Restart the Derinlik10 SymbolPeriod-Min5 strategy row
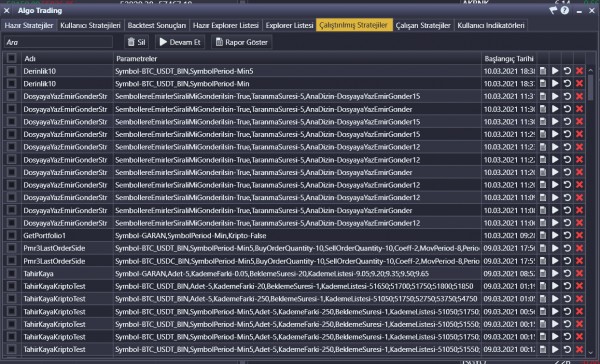The image size is (600, 364). tap(567, 71)
